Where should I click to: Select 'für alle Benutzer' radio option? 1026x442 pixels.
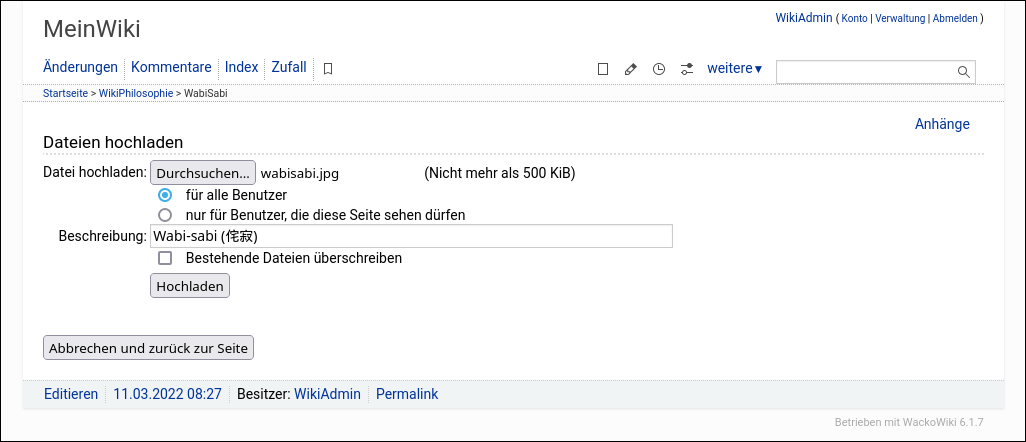[165, 195]
